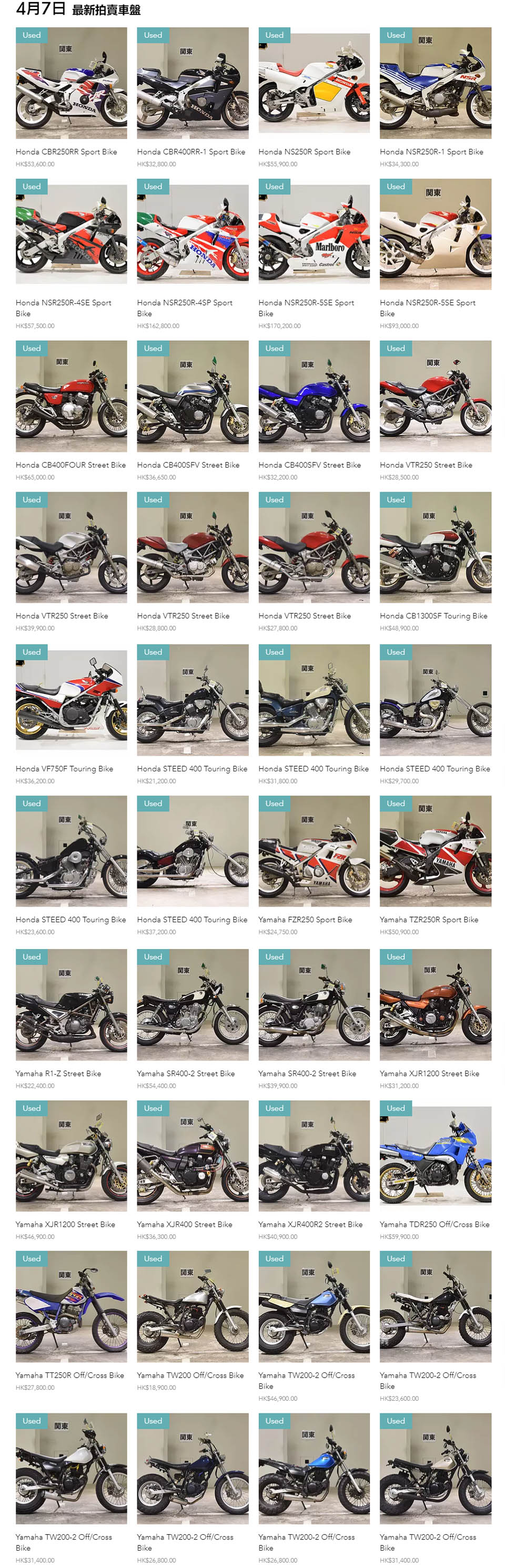Open the Marlboro-livery Honda NSR250R-5SE image
This screenshot has width=505, height=1568.
[x=314, y=235]
